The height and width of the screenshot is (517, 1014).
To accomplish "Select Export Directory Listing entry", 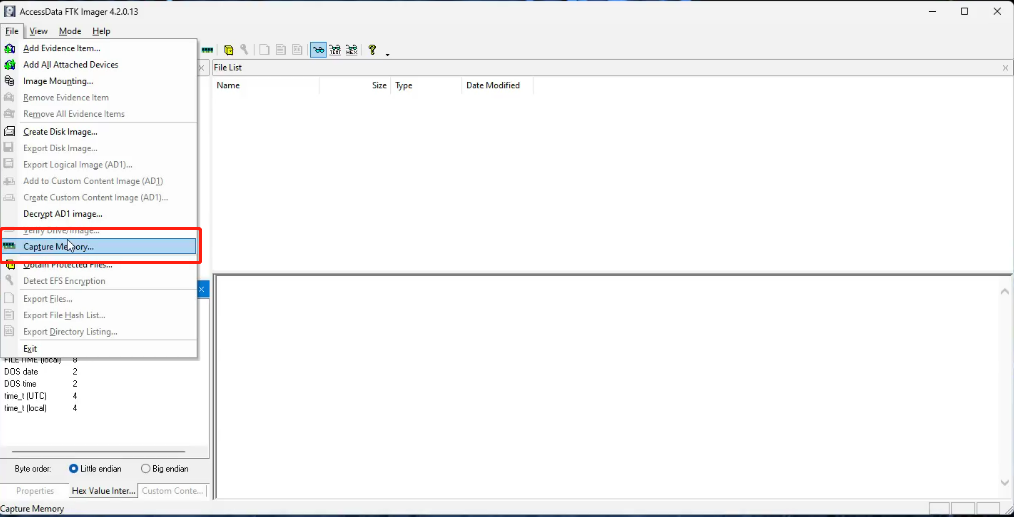I will pyautogui.click(x=99, y=332).
